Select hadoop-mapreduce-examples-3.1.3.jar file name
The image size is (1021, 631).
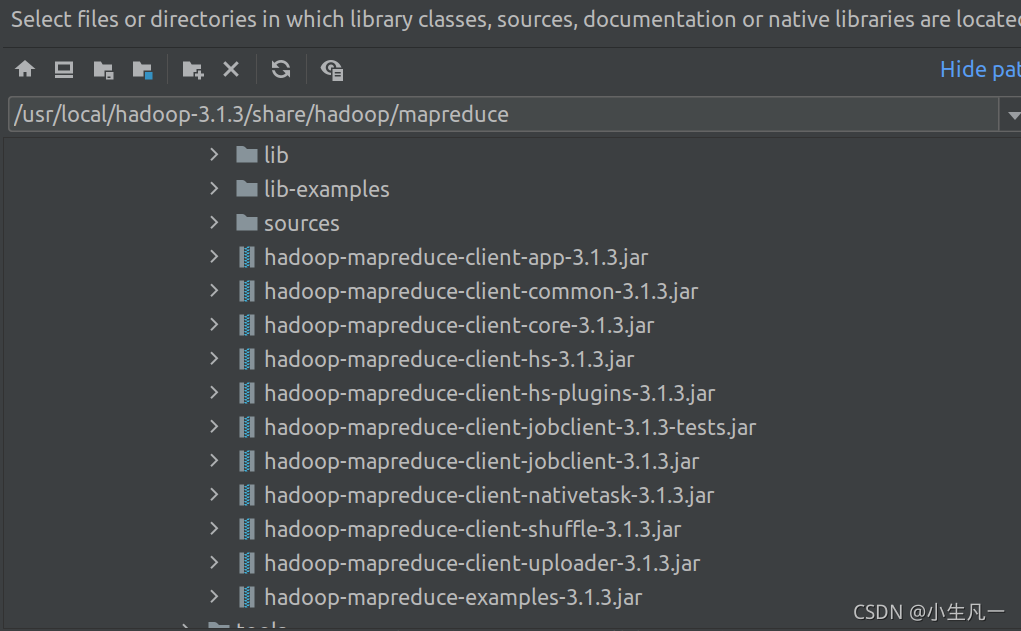click(x=453, y=598)
